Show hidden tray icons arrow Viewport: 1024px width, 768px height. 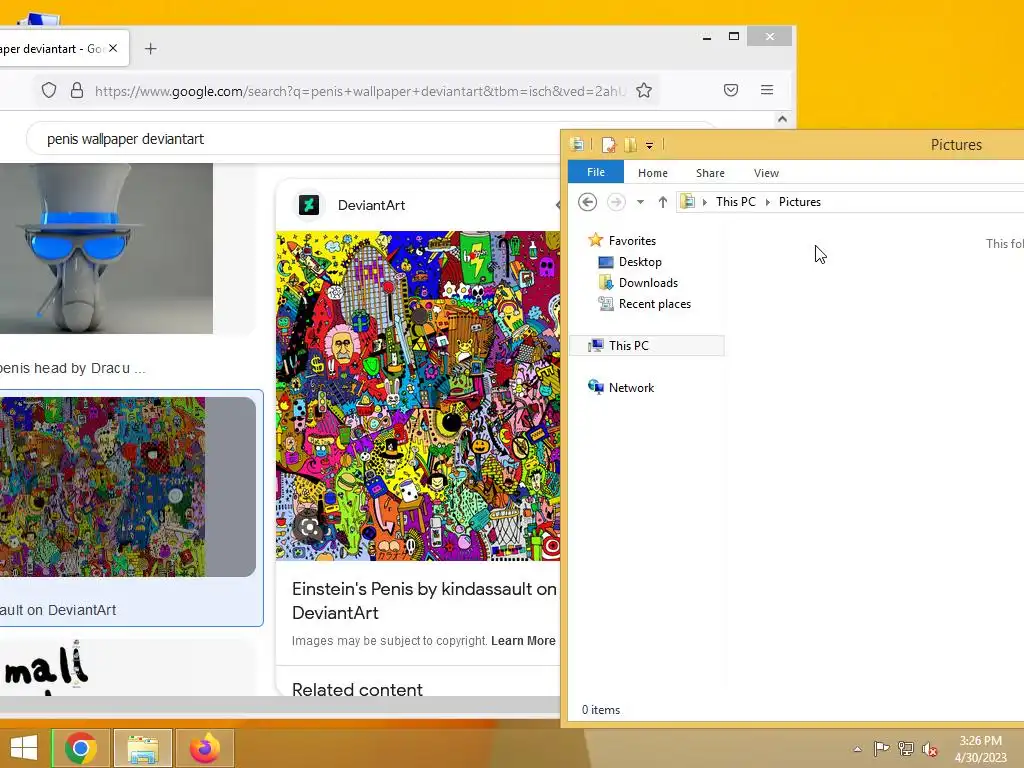pos(857,749)
